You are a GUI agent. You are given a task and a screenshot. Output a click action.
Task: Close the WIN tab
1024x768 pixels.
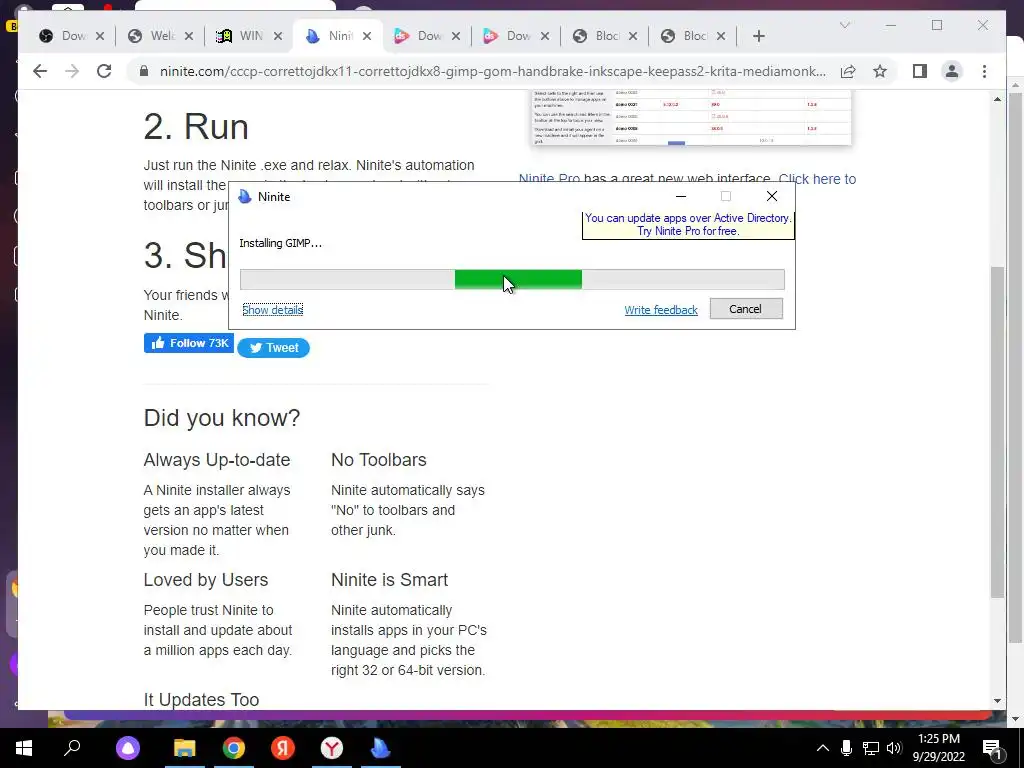tap(278, 36)
